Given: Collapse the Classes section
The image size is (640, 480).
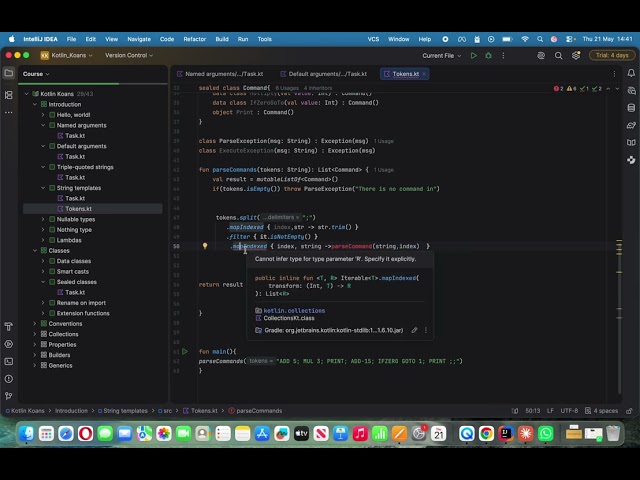Looking at the screenshot, I should click(x=35, y=251).
